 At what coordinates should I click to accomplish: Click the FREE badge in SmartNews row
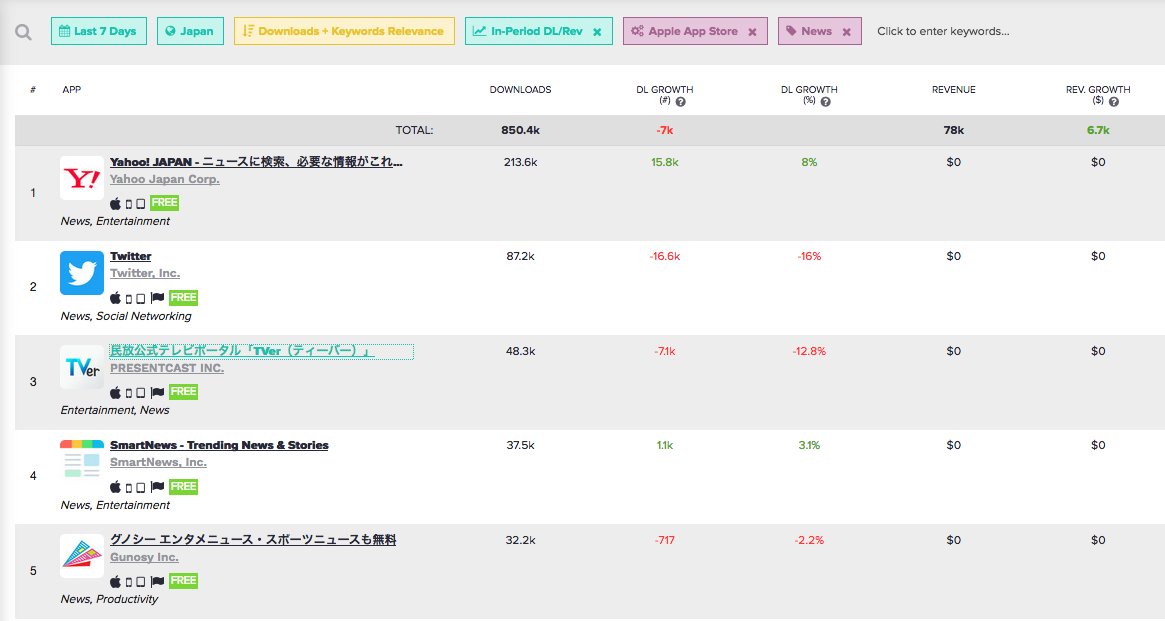pyautogui.click(x=184, y=487)
